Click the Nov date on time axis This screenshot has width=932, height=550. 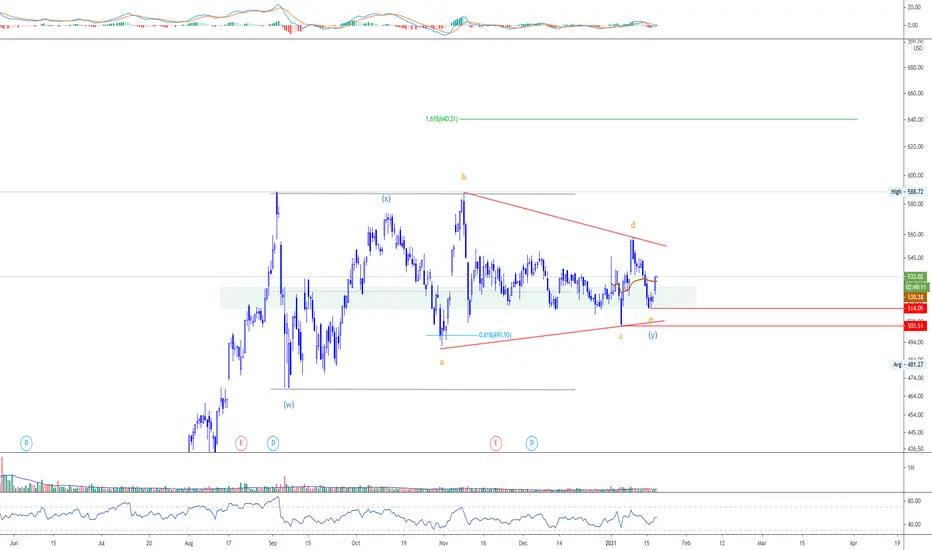point(443,543)
